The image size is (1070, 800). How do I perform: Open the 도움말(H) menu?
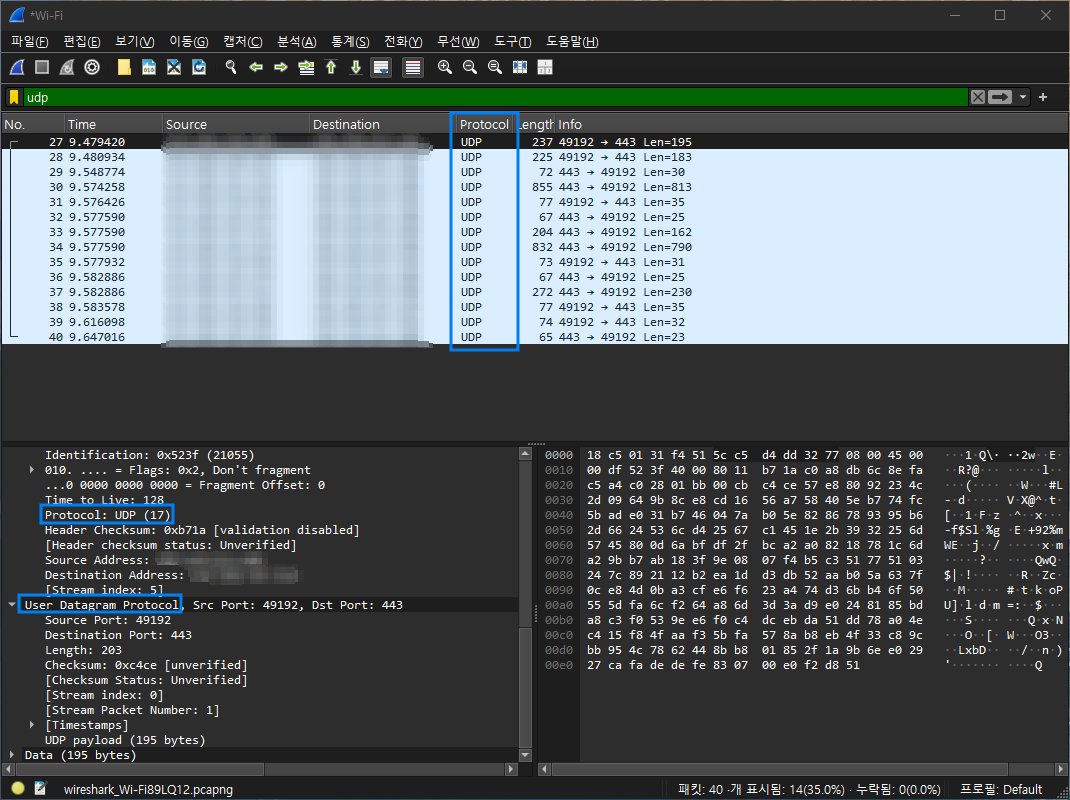(x=572, y=42)
